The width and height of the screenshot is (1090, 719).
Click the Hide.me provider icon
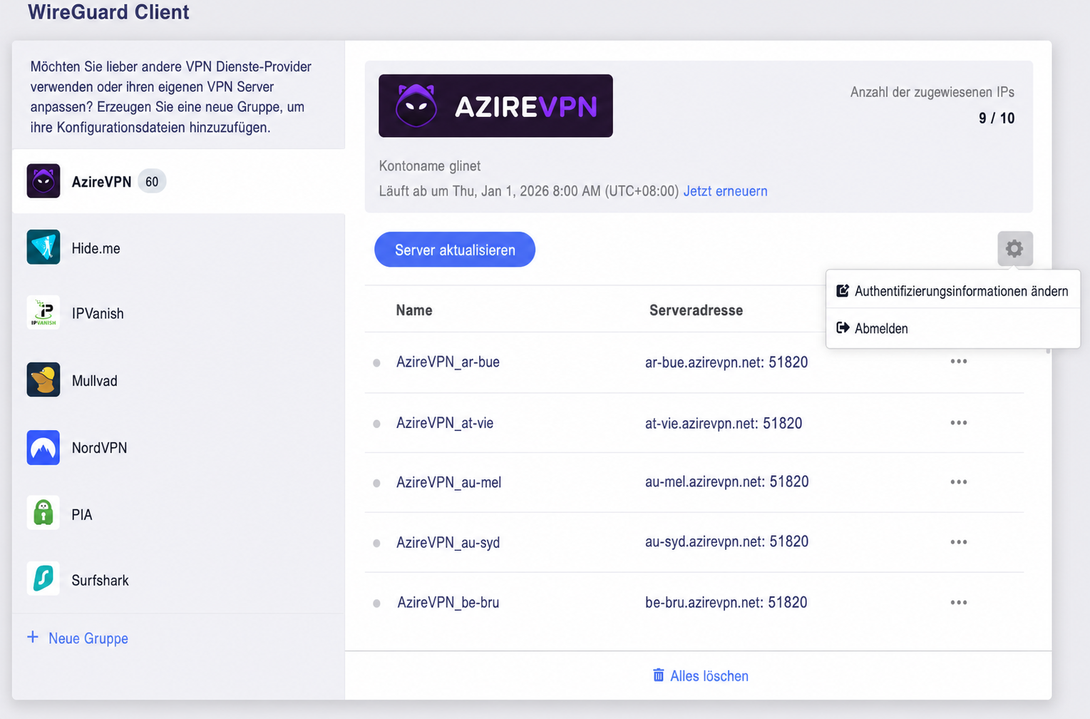tap(43, 248)
